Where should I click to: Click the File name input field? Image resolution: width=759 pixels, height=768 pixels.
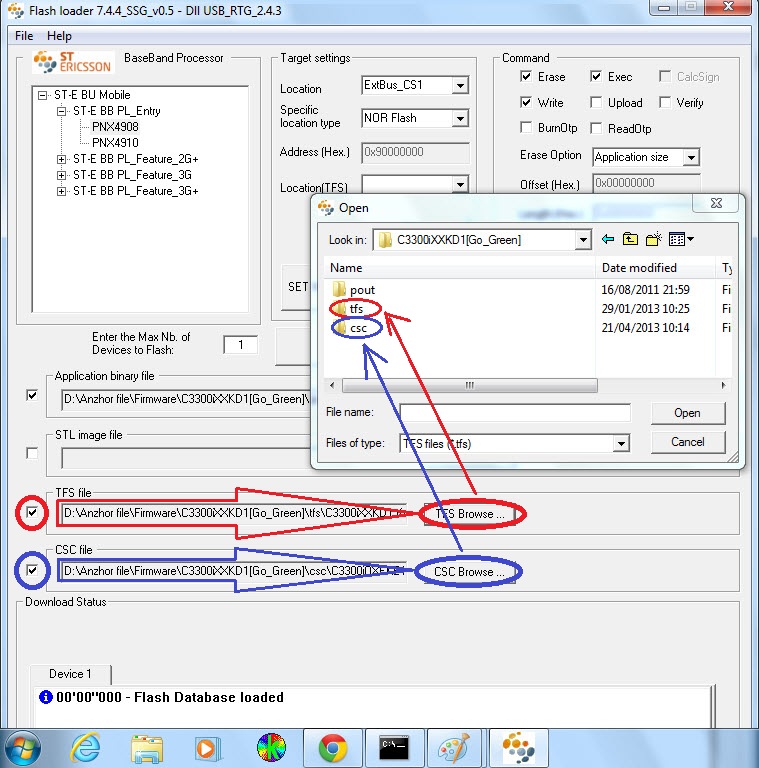pyautogui.click(x=515, y=412)
